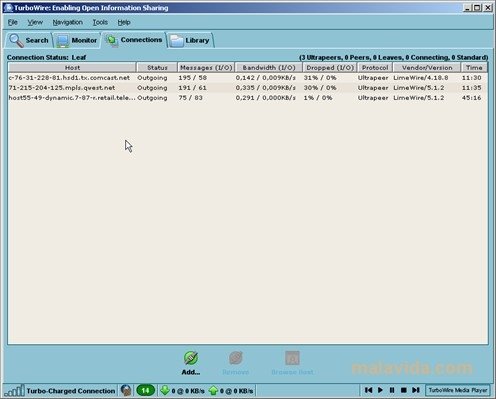Switch to the Library tab
496x399 pixels.
[x=190, y=40]
